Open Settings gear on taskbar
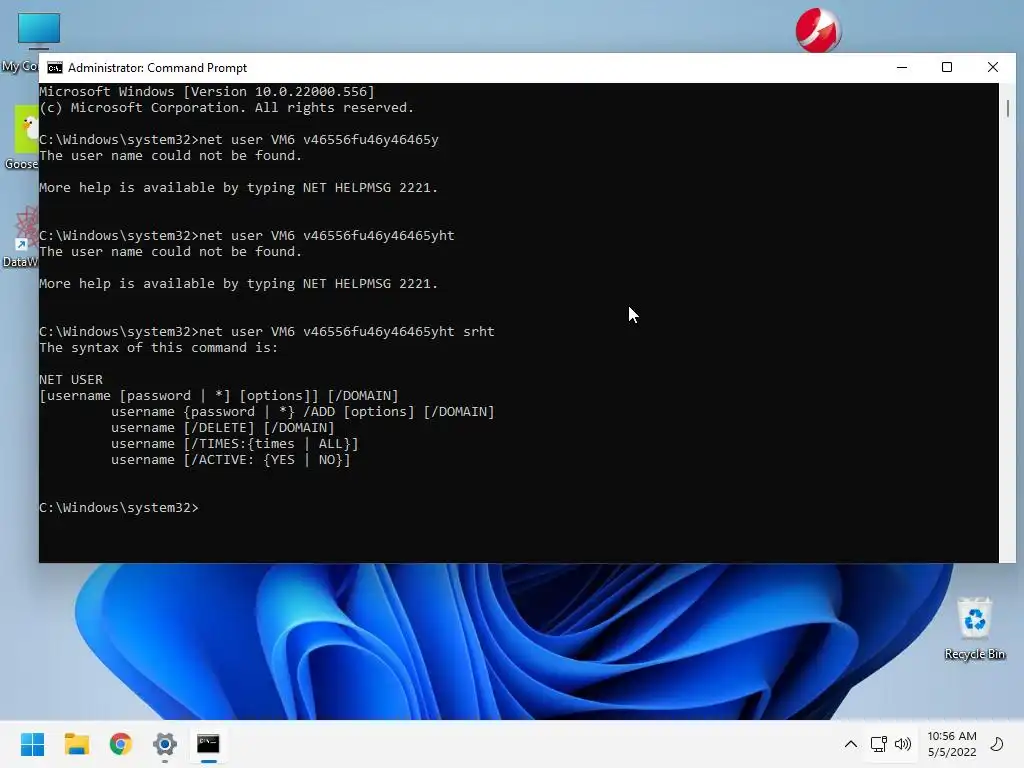The image size is (1024, 768). (x=165, y=744)
